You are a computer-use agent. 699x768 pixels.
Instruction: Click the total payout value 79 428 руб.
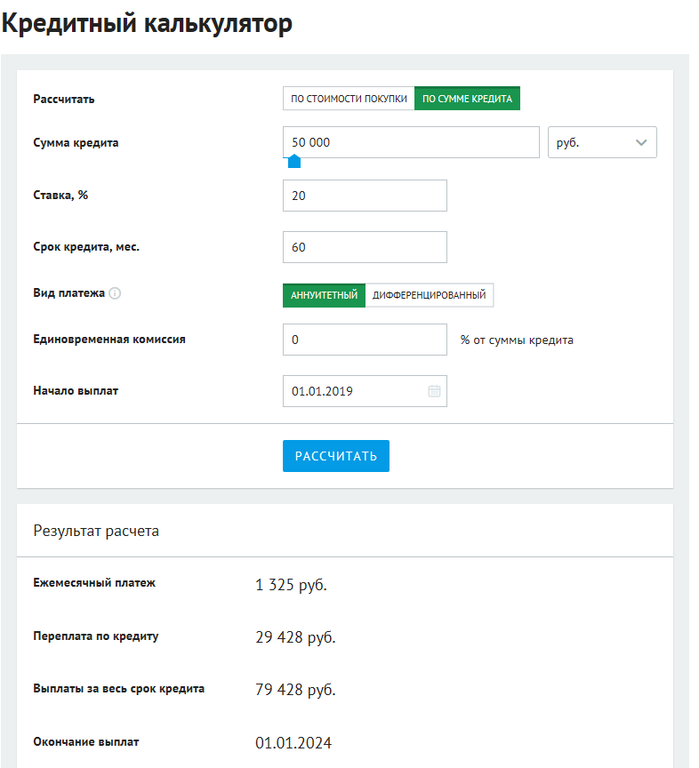pos(295,691)
